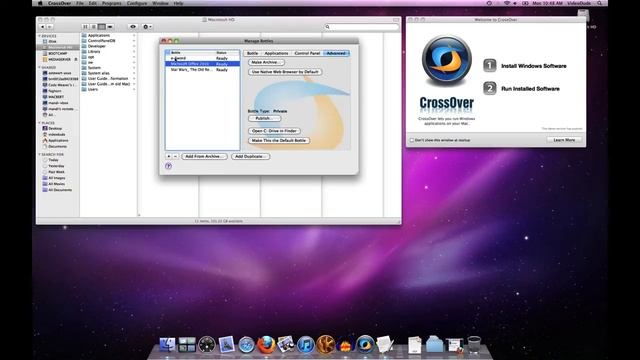This screenshot has width=640, height=360.
Task: Click the CrossOver icon in the Dock
Action: 364,344
